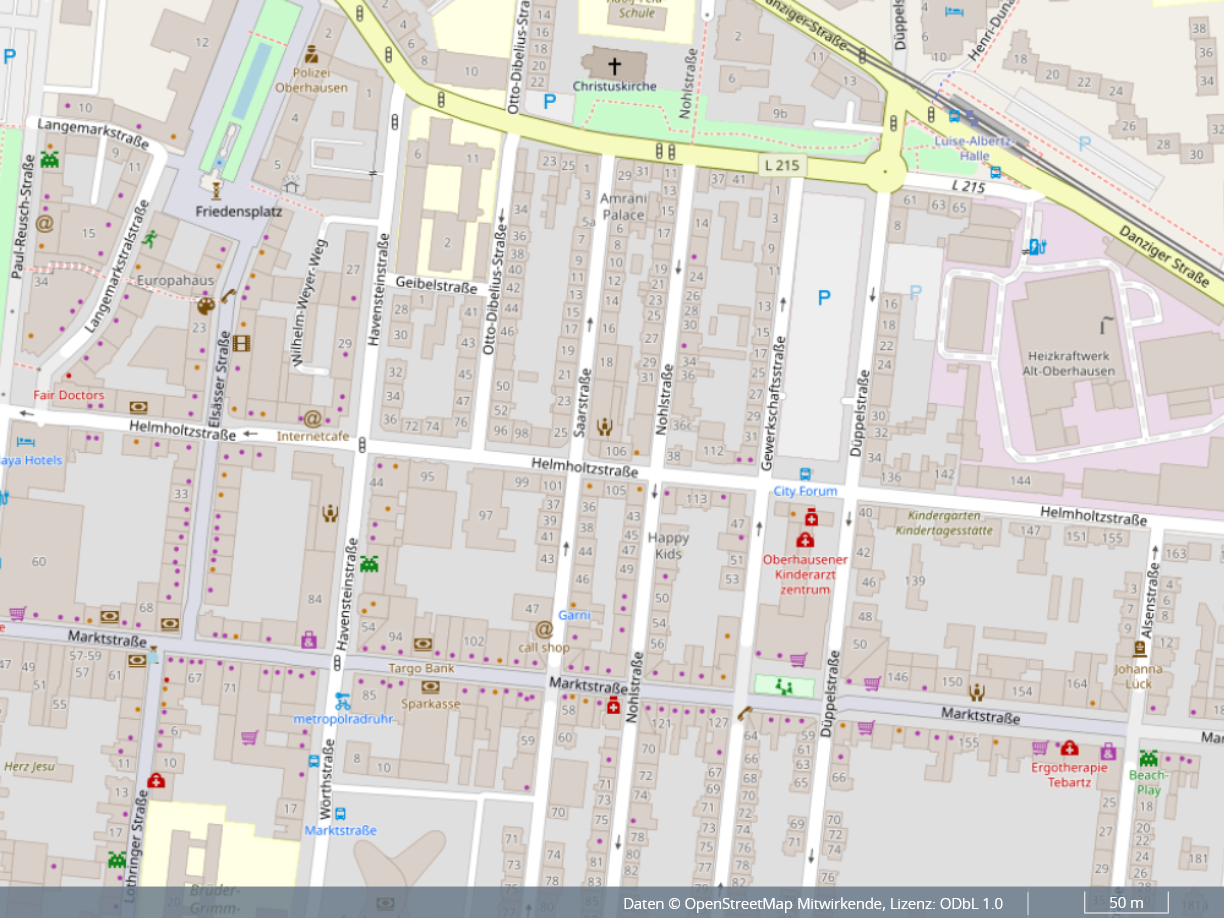Viewport: 1224px width, 918px height.
Task: Click the metropolradruhr bike rental icon
Action: tap(342, 701)
